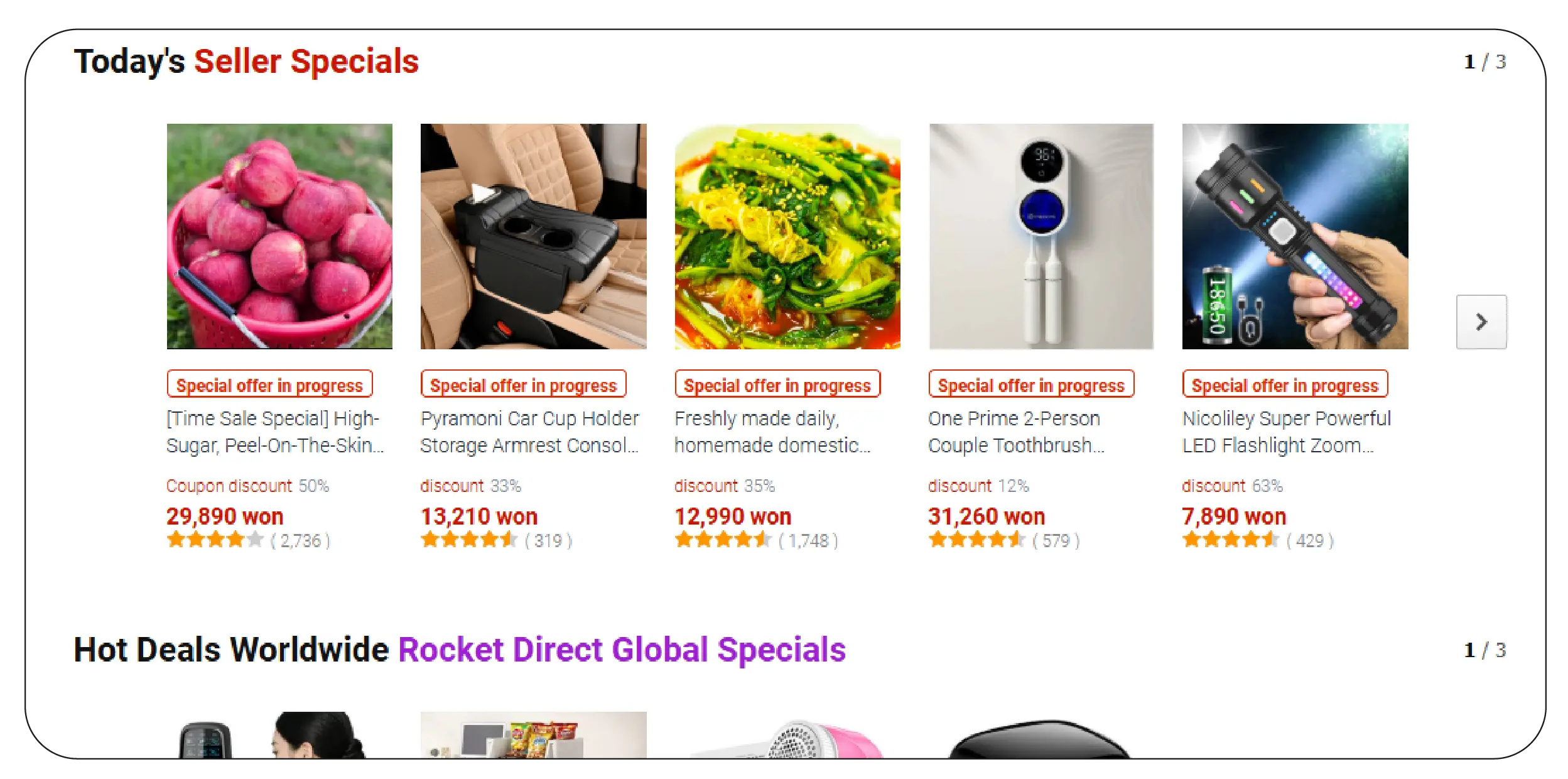Open Pyramoni Car Cup Holder product link

529,432
